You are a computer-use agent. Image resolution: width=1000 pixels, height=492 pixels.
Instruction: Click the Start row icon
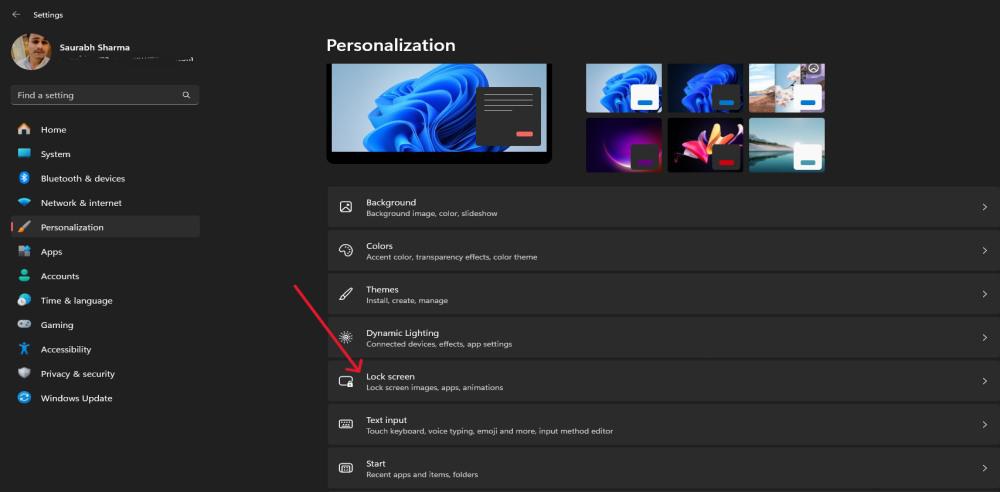click(x=346, y=468)
